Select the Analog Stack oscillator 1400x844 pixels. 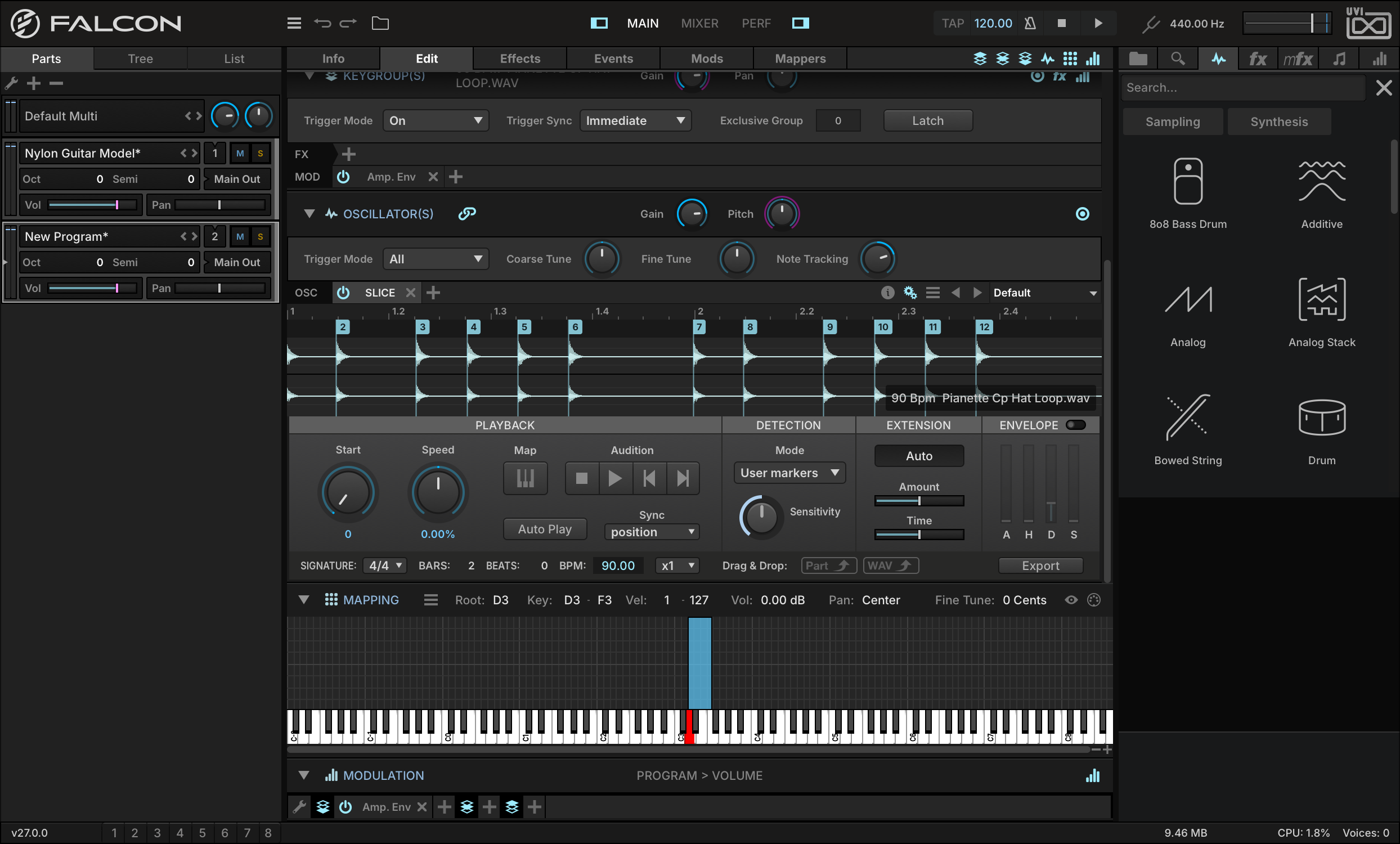pyautogui.click(x=1322, y=312)
